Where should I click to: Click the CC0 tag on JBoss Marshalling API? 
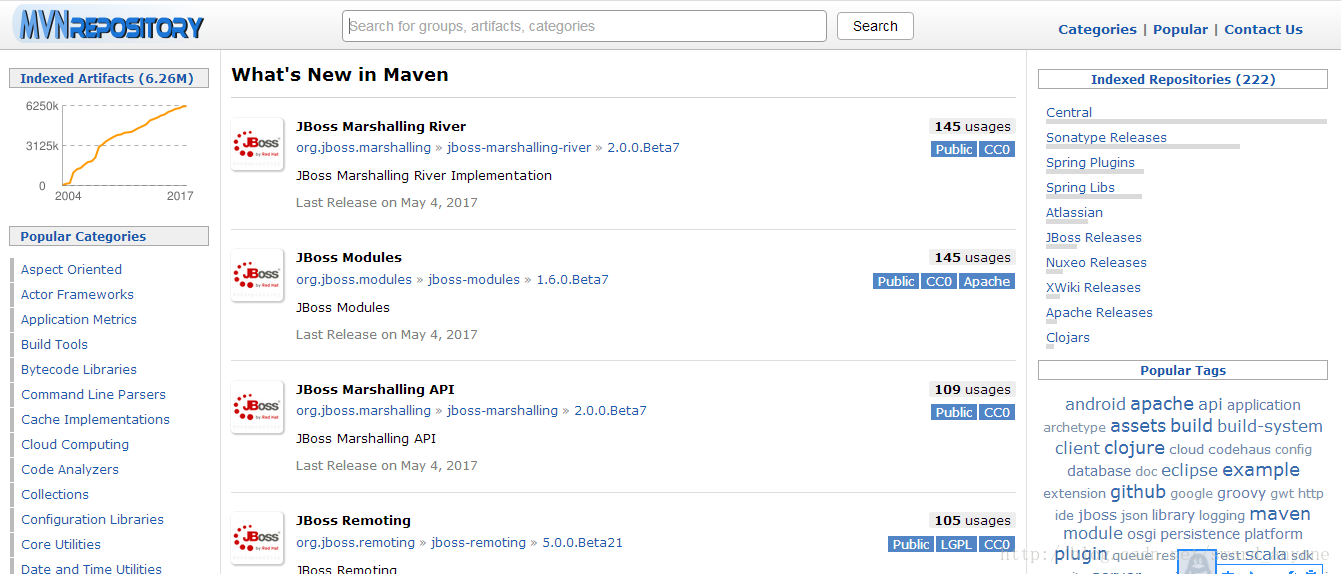pos(997,412)
